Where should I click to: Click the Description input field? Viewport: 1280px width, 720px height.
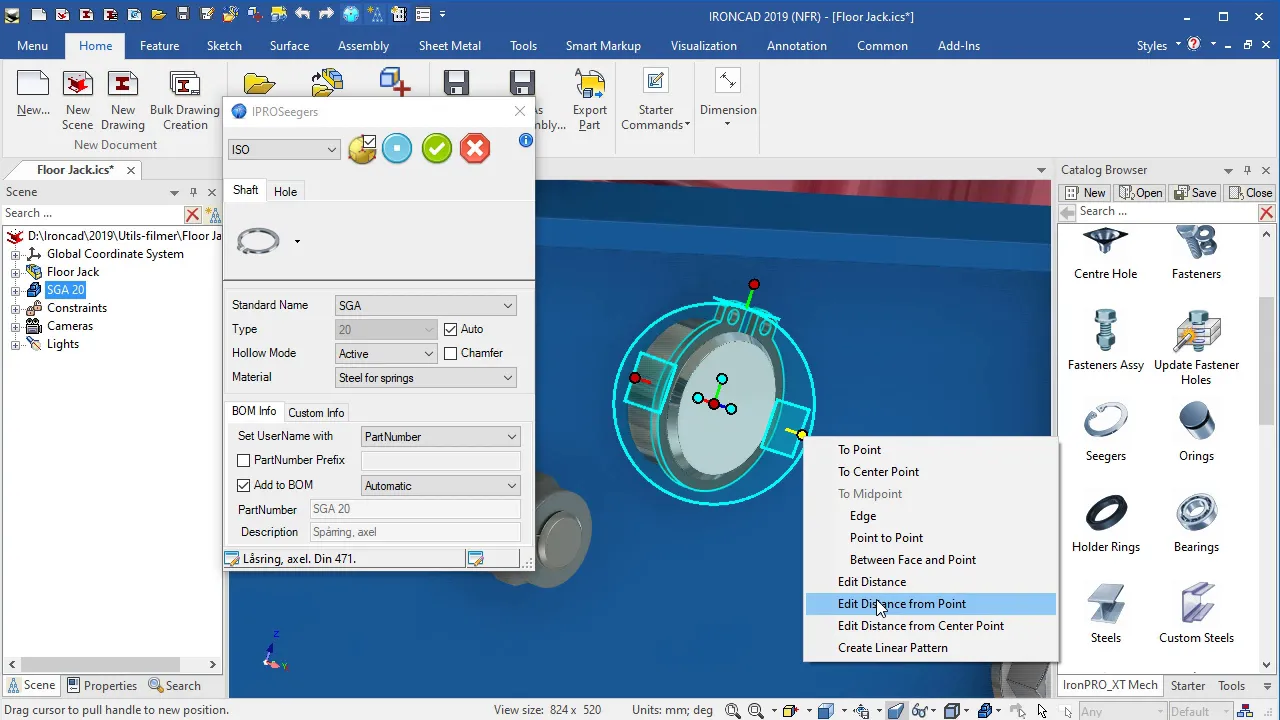click(x=415, y=532)
